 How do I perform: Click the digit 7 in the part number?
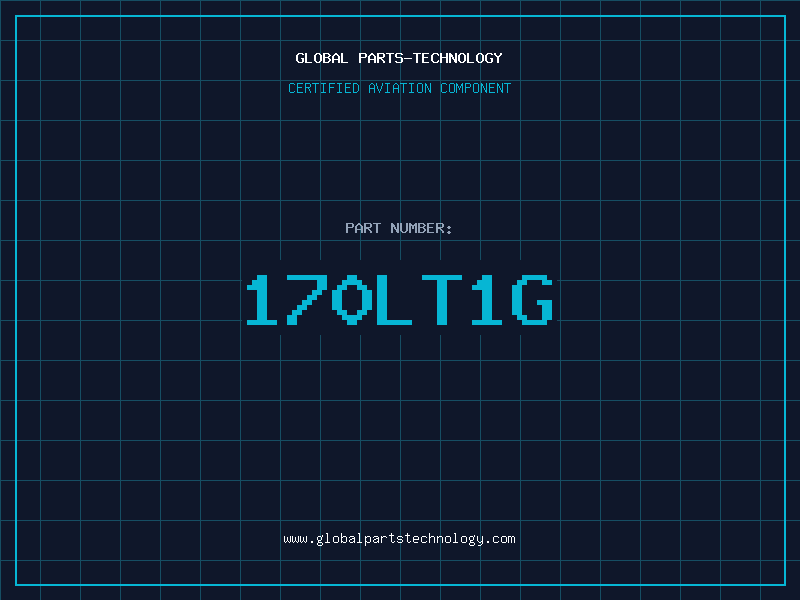(307, 299)
